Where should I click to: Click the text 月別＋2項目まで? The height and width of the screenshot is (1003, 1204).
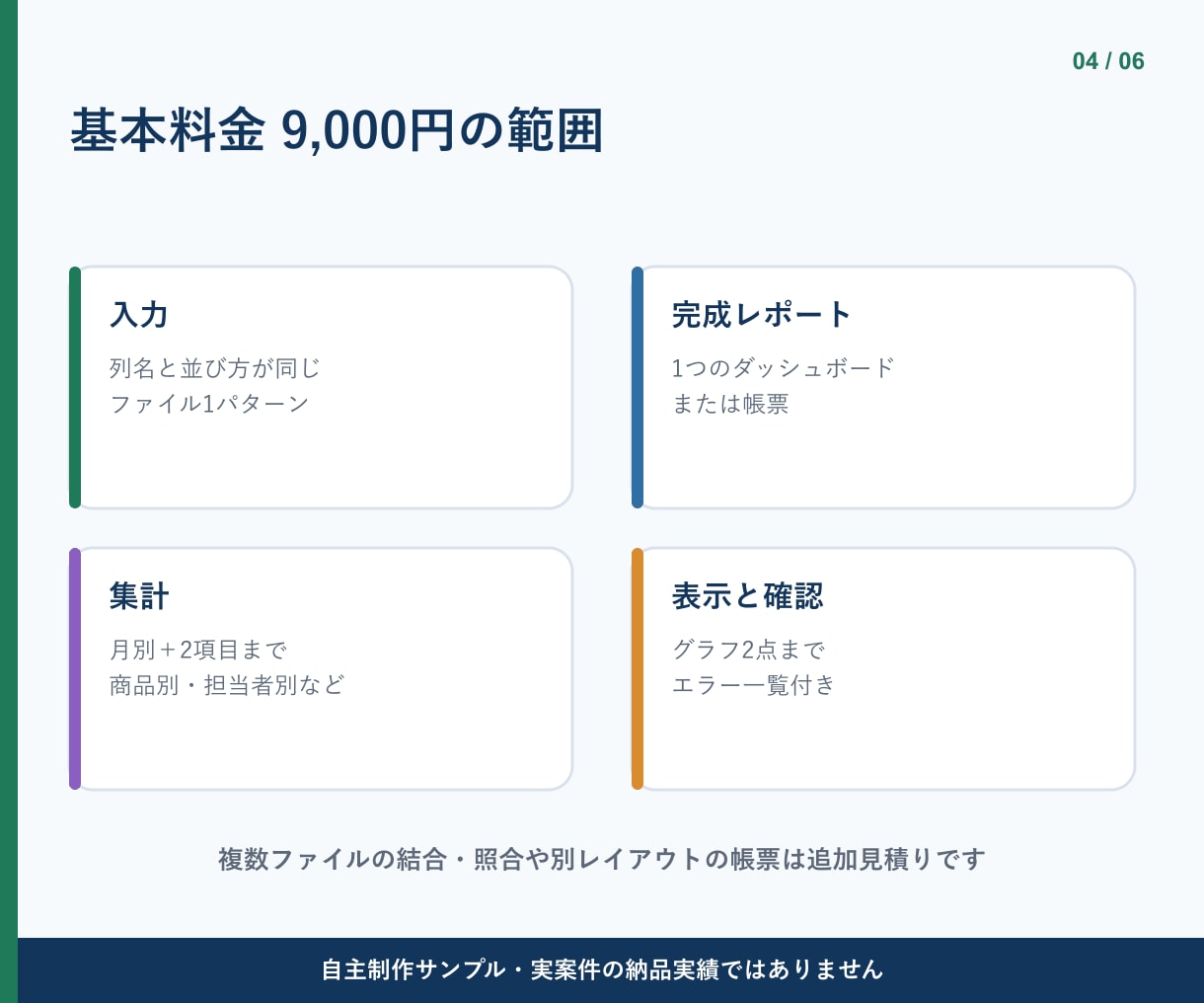[198, 650]
